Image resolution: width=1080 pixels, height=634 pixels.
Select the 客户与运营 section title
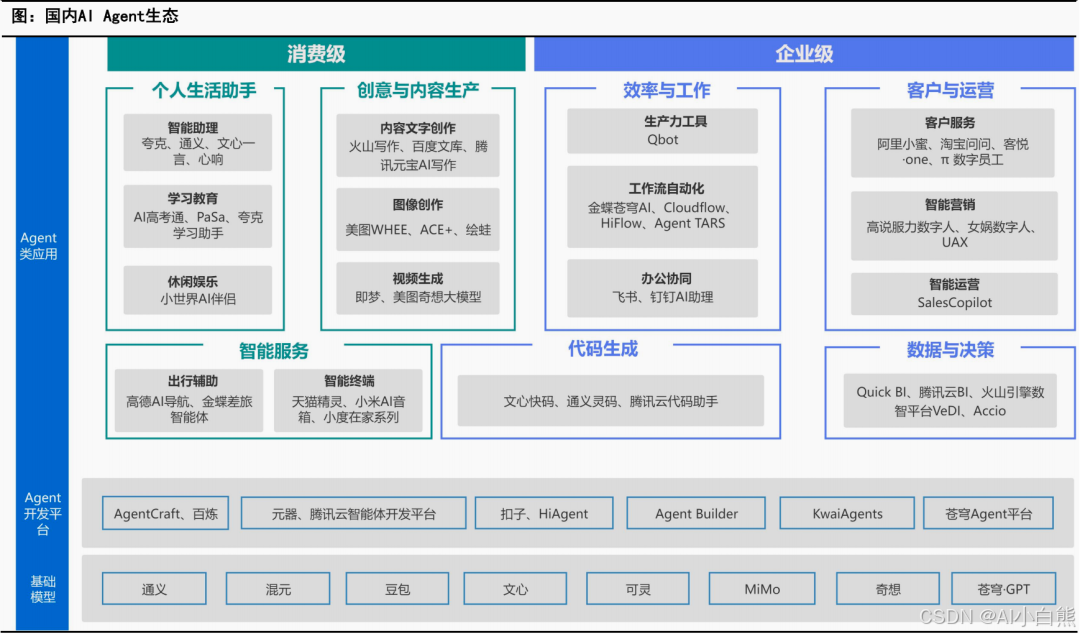[950, 90]
